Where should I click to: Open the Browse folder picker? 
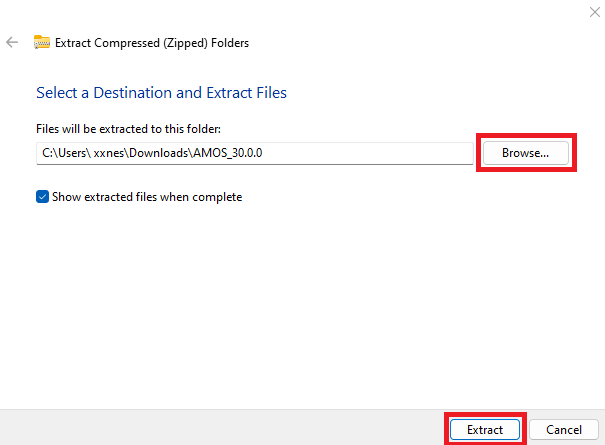click(526, 153)
